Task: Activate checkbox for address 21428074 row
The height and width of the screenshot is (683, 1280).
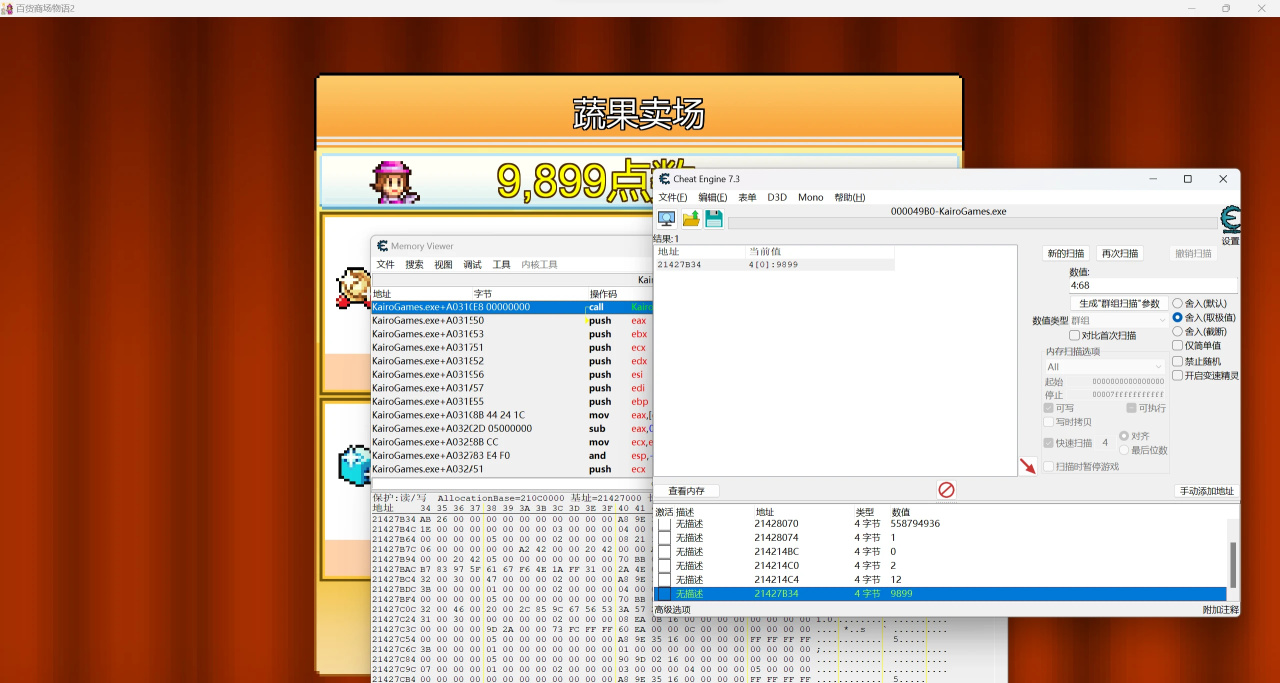Action: coord(664,538)
